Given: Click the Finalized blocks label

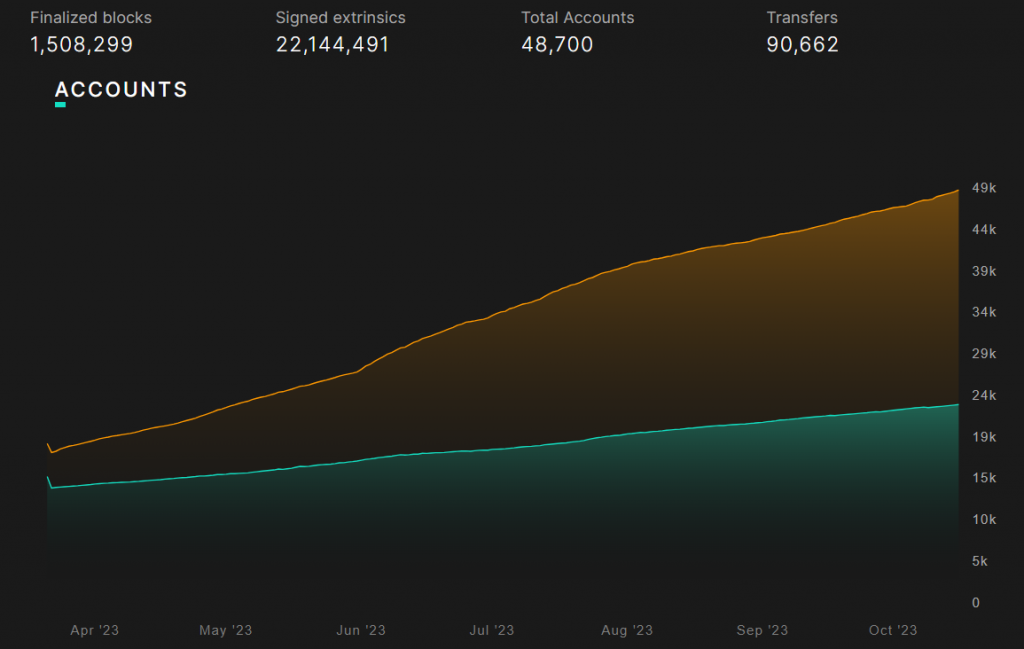Looking at the screenshot, I should (x=91, y=18).
